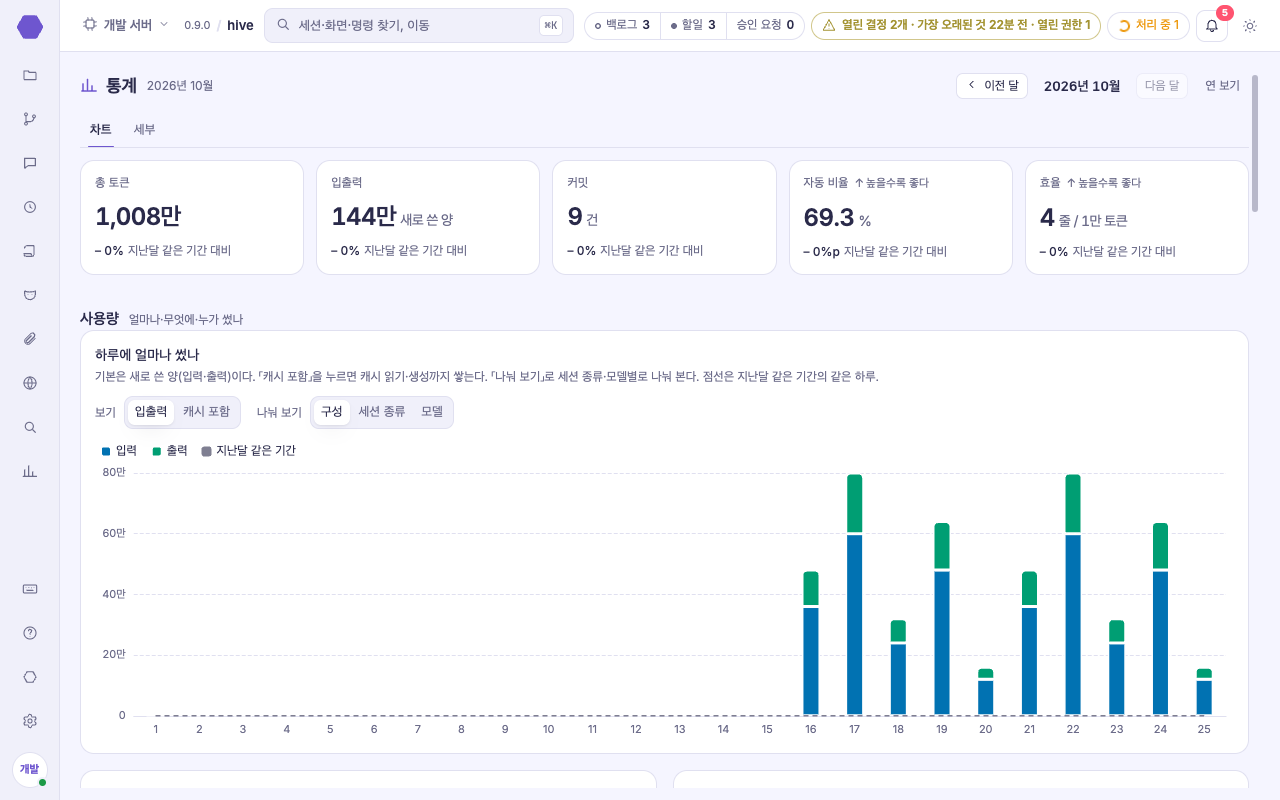Open the settings gear icon
This screenshot has width=1280, height=800.
(x=30, y=721)
